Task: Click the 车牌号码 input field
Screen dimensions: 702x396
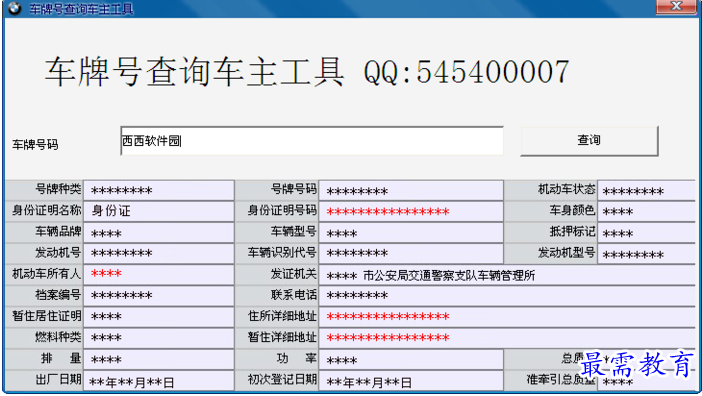Action: click(312, 141)
